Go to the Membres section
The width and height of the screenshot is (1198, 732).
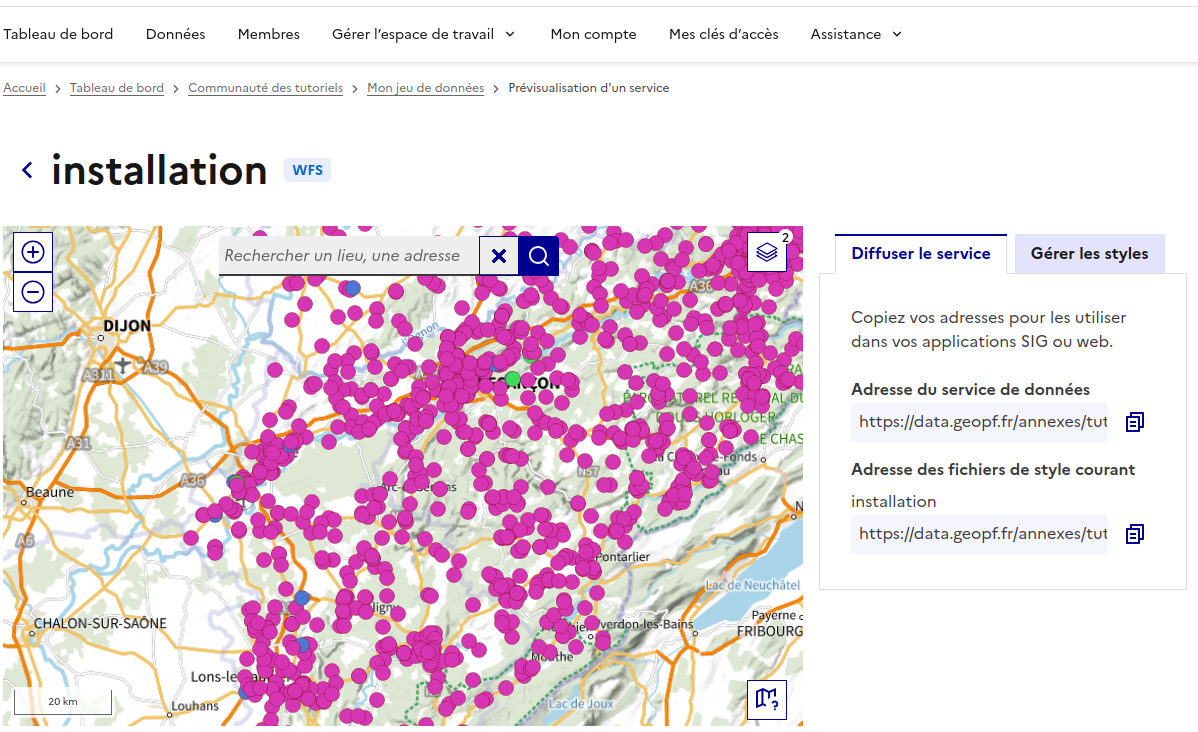[268, 34]
